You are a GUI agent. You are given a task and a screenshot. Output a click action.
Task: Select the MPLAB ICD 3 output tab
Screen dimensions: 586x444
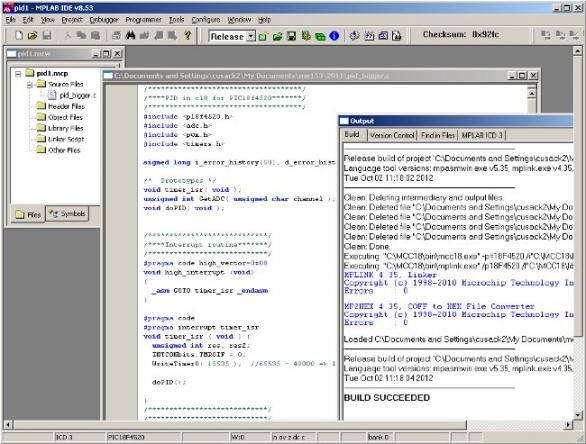pos(482,135)
